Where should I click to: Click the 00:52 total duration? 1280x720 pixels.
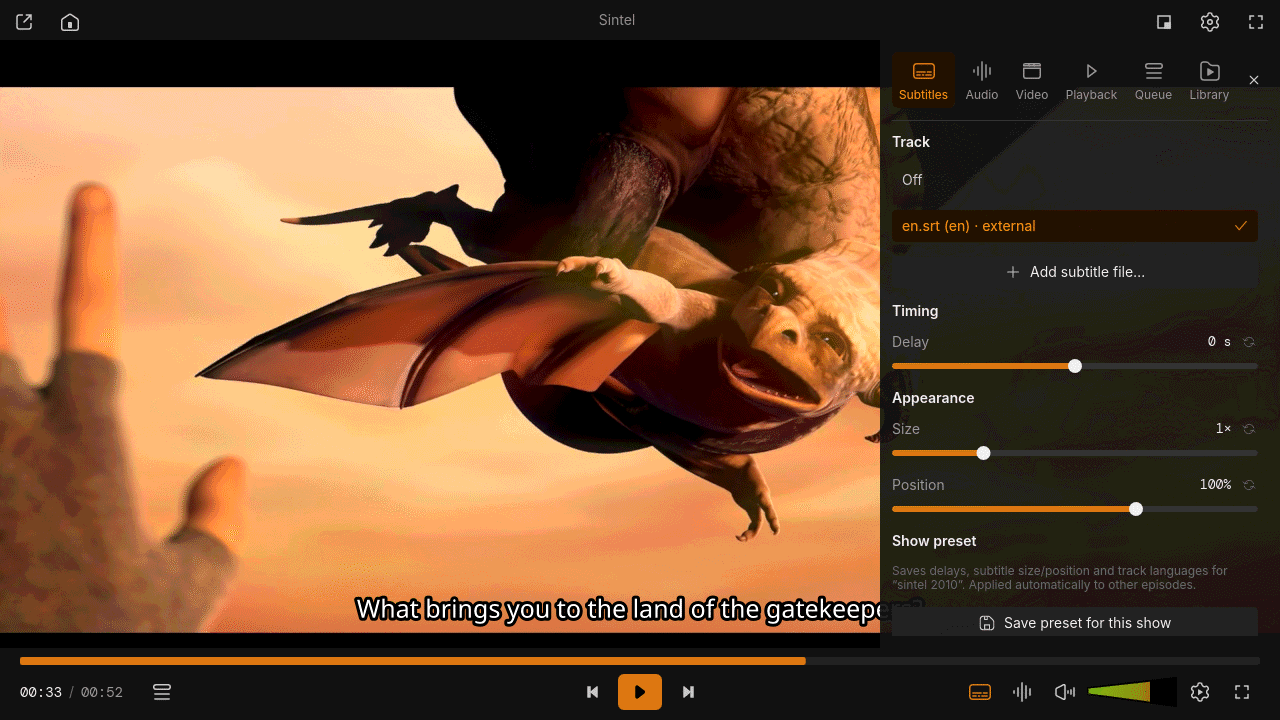(x=102, y=692)
